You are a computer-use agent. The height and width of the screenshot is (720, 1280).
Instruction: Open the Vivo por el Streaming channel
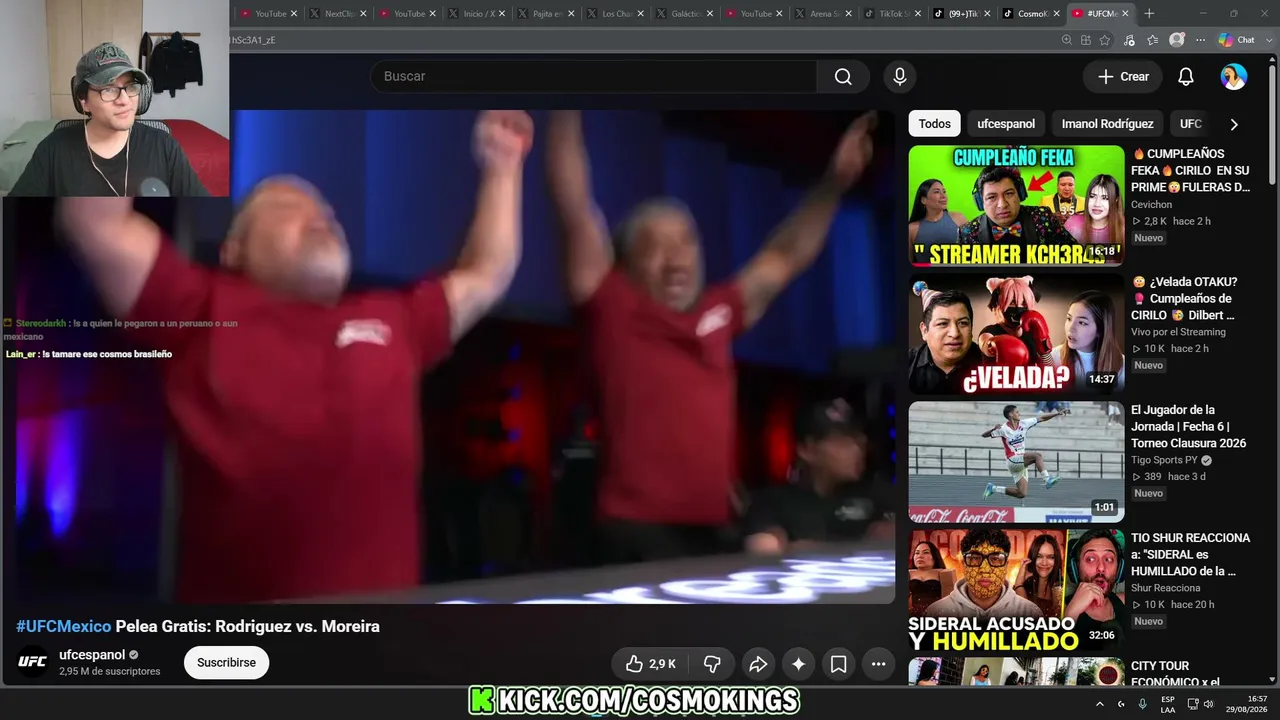tap(1178, 332)
